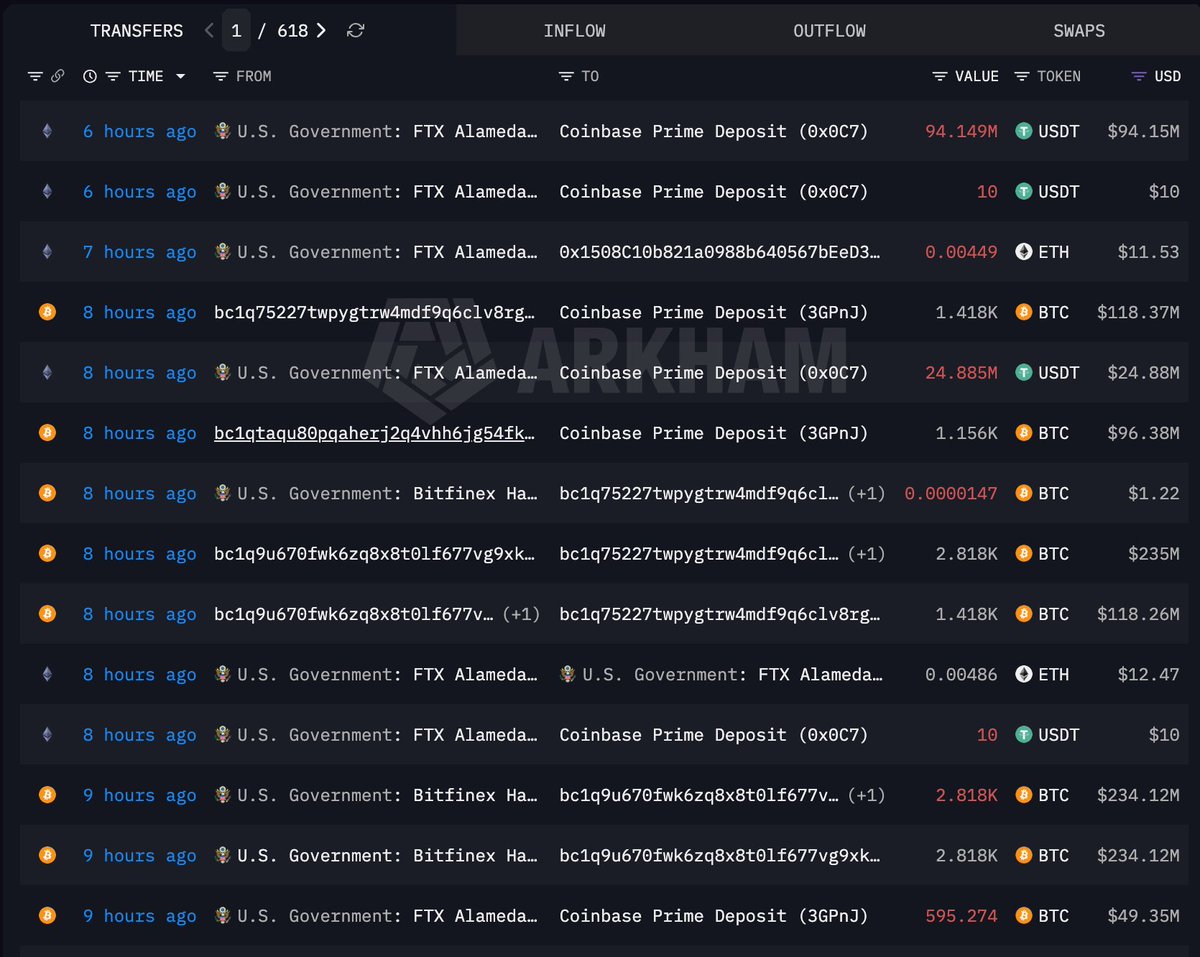
Task: Click the Ethereum icon on the 94.149M USDT row
Action: (47, 131)
